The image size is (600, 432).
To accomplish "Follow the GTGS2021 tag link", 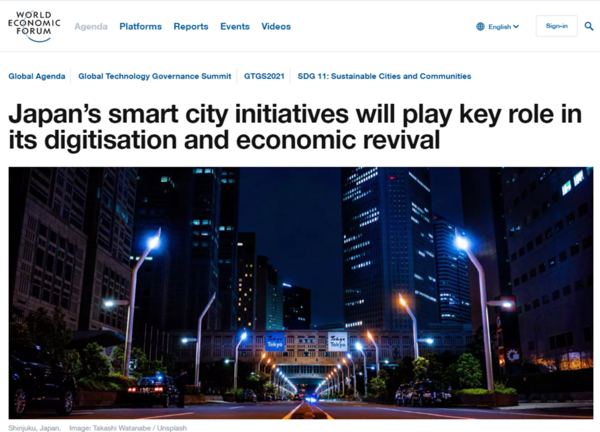I will click(x=266, y=76).
